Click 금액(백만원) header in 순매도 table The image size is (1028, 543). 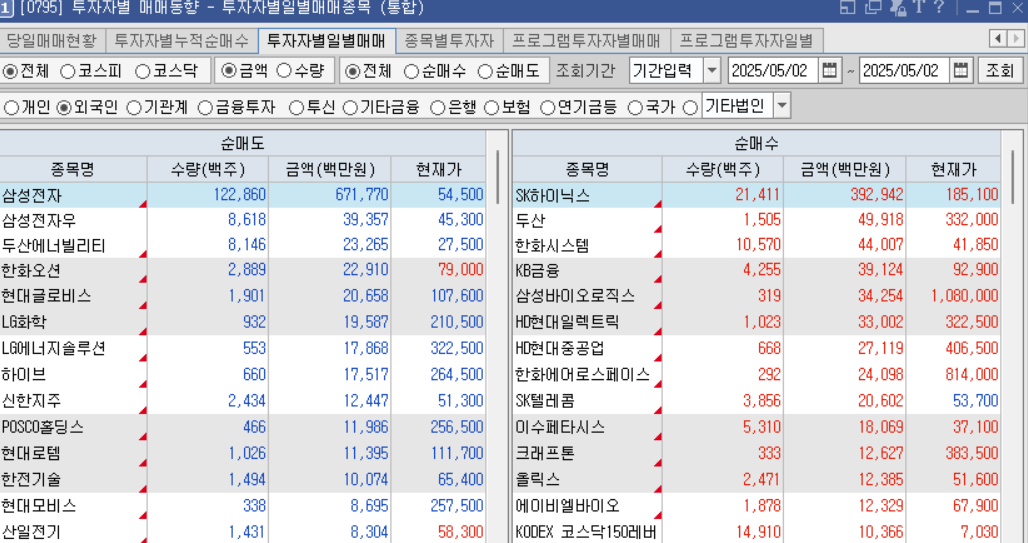pos(330,170)
